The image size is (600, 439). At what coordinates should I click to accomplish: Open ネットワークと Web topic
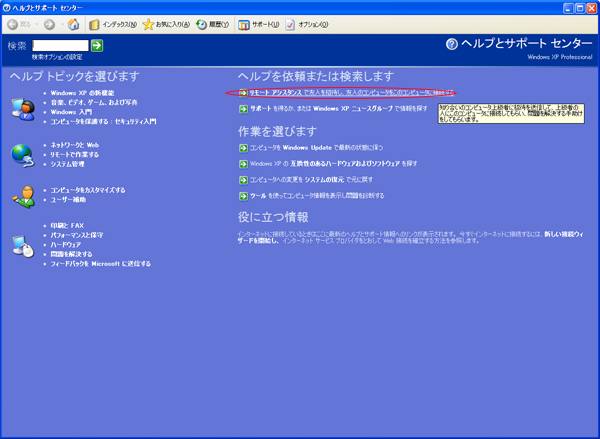click(75, 145)
